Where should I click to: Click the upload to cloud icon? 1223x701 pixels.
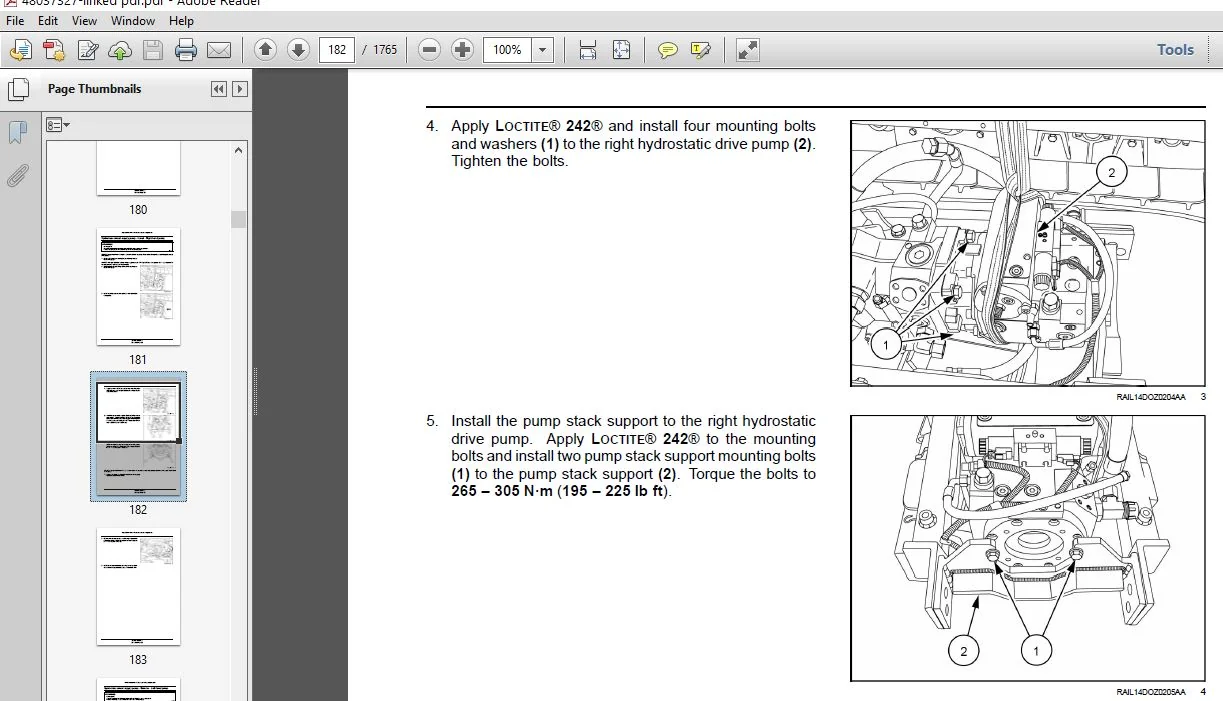pyautogui.click(x=120, y=50)
